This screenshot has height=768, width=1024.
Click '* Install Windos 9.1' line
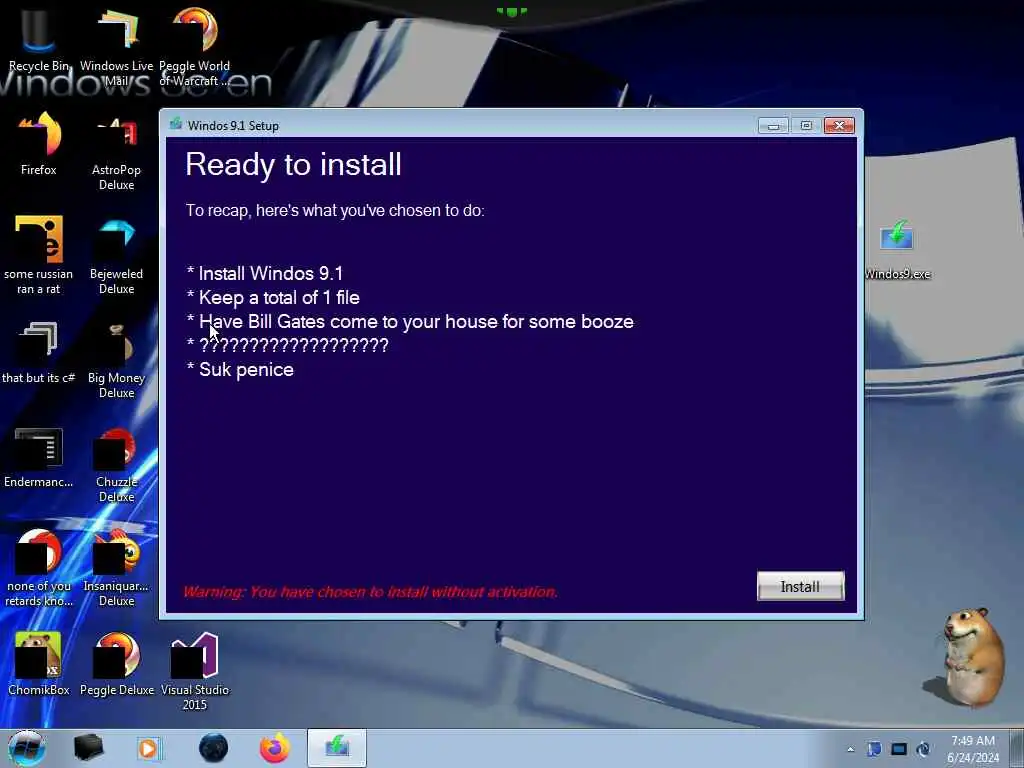[x=264, y=274]
